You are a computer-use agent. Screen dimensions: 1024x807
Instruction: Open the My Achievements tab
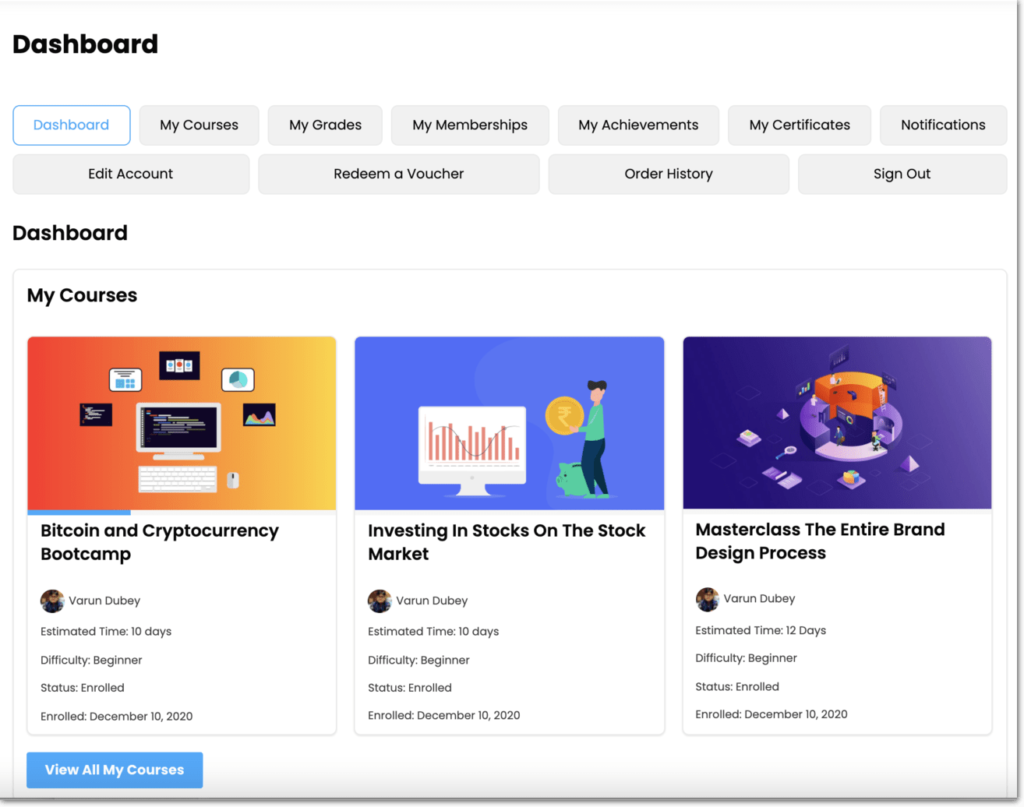[638, 125]
